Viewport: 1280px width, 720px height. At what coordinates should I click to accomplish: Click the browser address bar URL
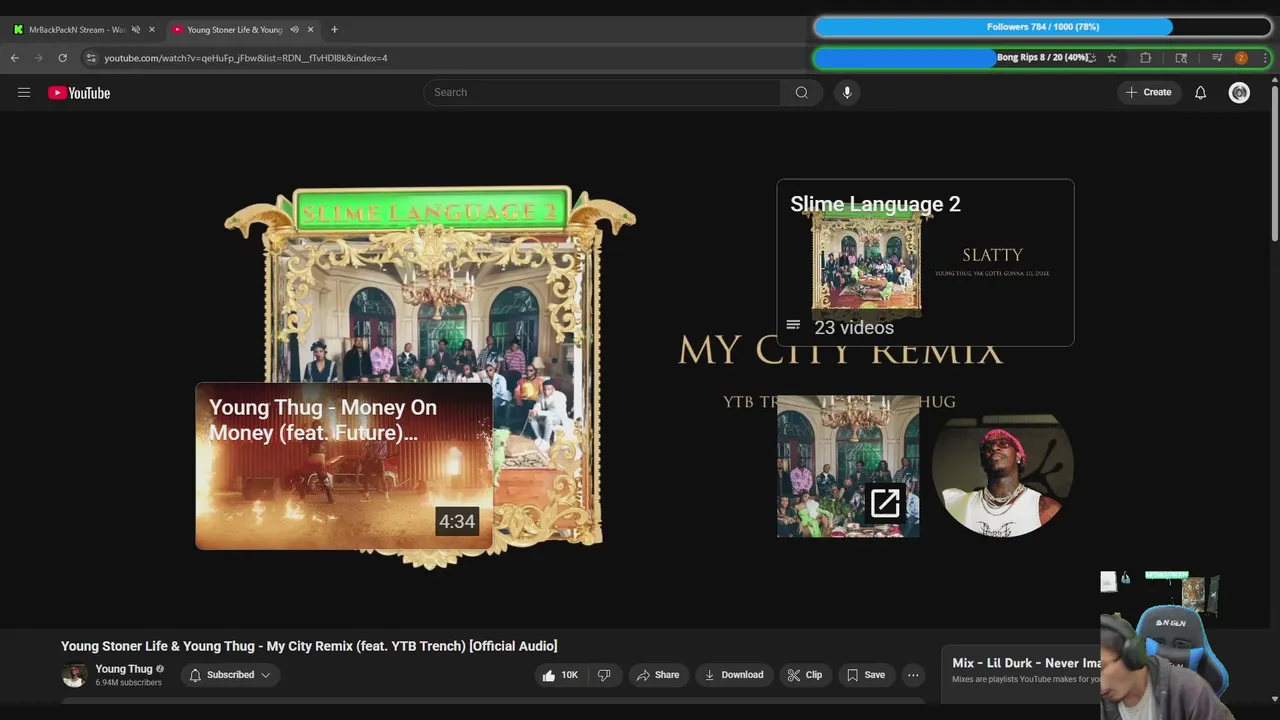pyautogui.click(x=246, y=58)
